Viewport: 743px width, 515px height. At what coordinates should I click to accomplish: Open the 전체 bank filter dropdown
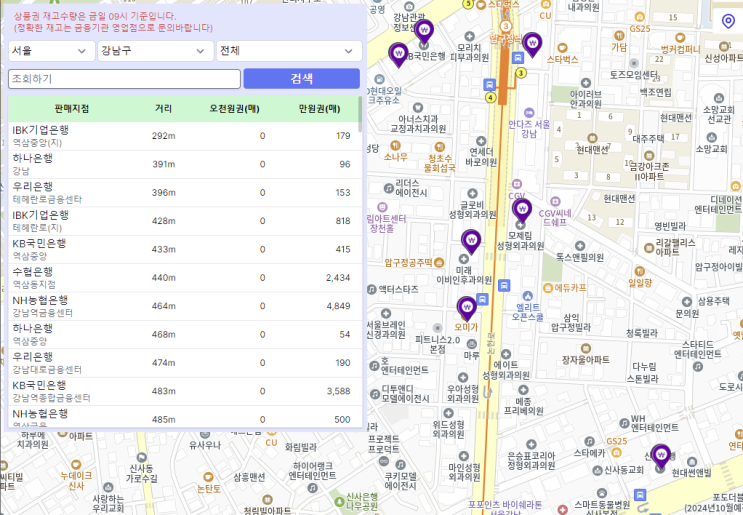click(289, 51)
